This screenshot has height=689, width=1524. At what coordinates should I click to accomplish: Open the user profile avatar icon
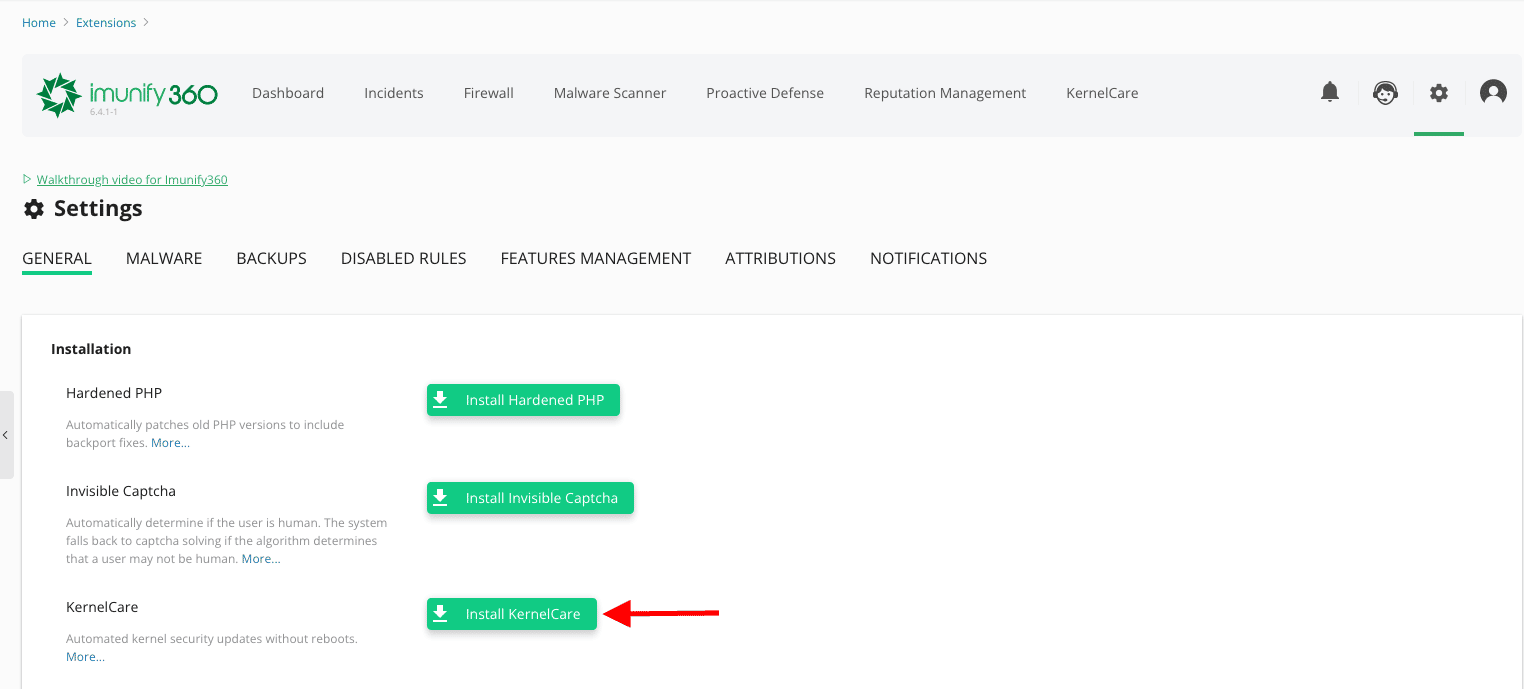coord(1493,93)
